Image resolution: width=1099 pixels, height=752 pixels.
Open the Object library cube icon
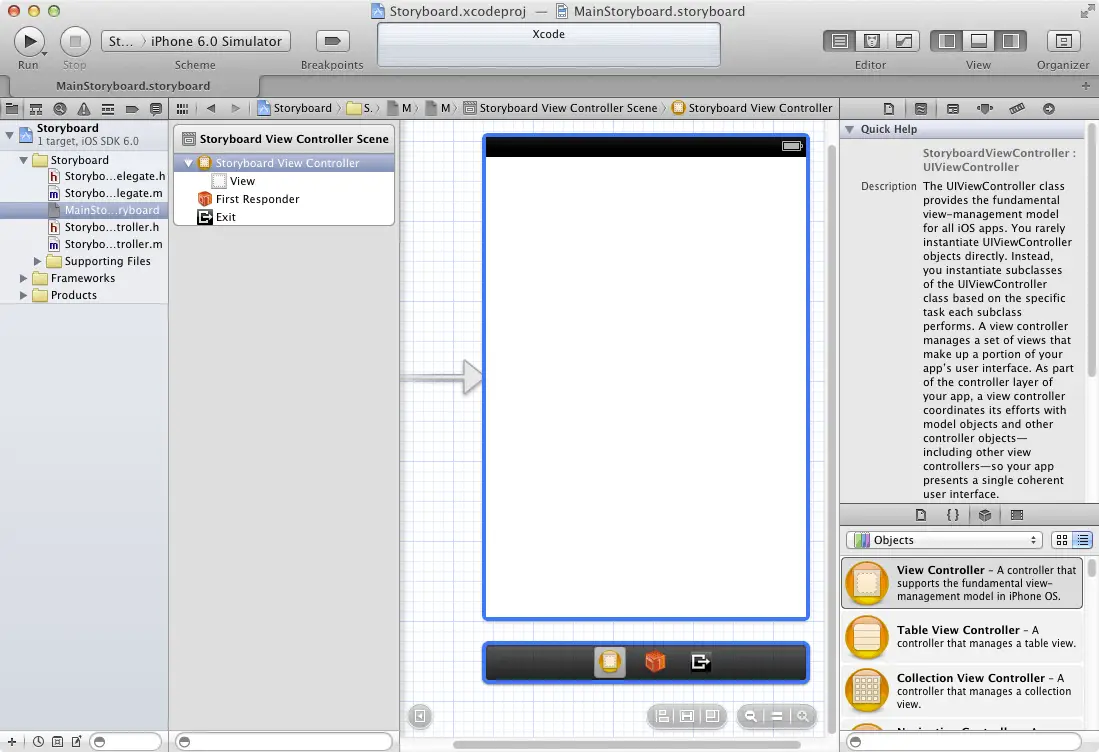tap(985, 514)
